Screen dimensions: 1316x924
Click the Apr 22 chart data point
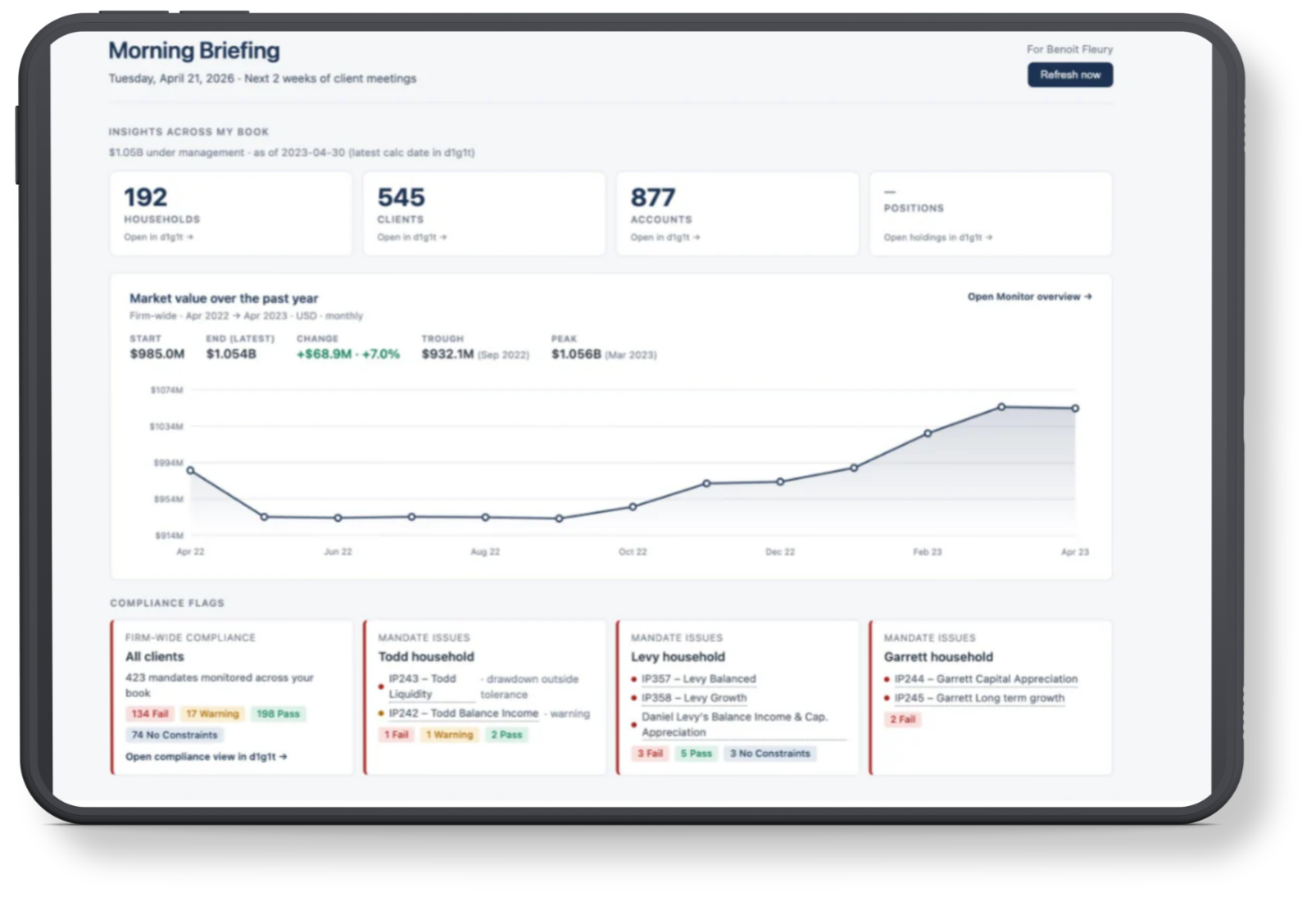[x=190, y=470]
